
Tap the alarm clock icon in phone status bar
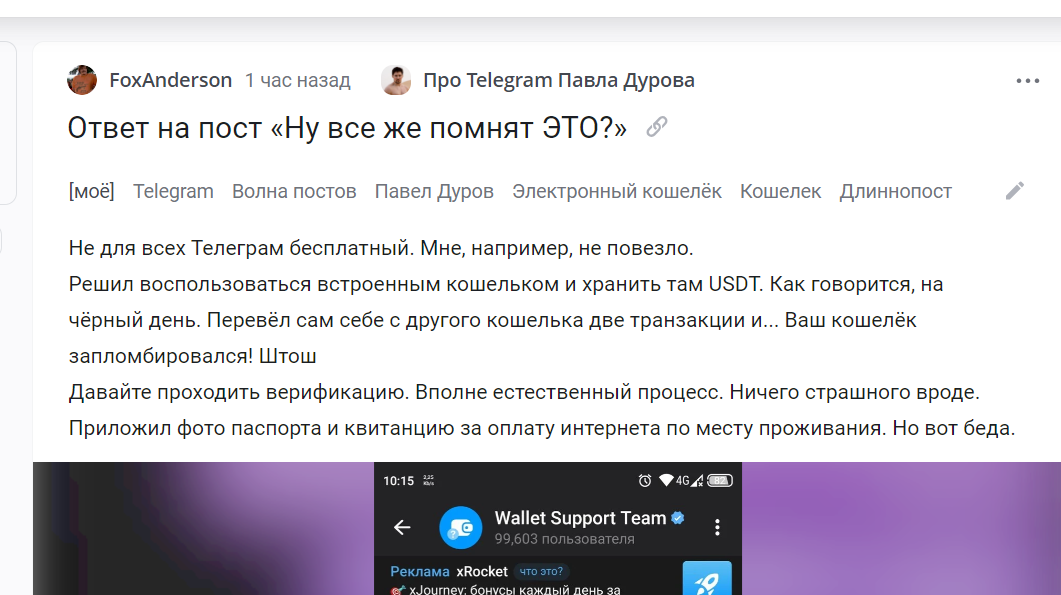tap(645, 481)
